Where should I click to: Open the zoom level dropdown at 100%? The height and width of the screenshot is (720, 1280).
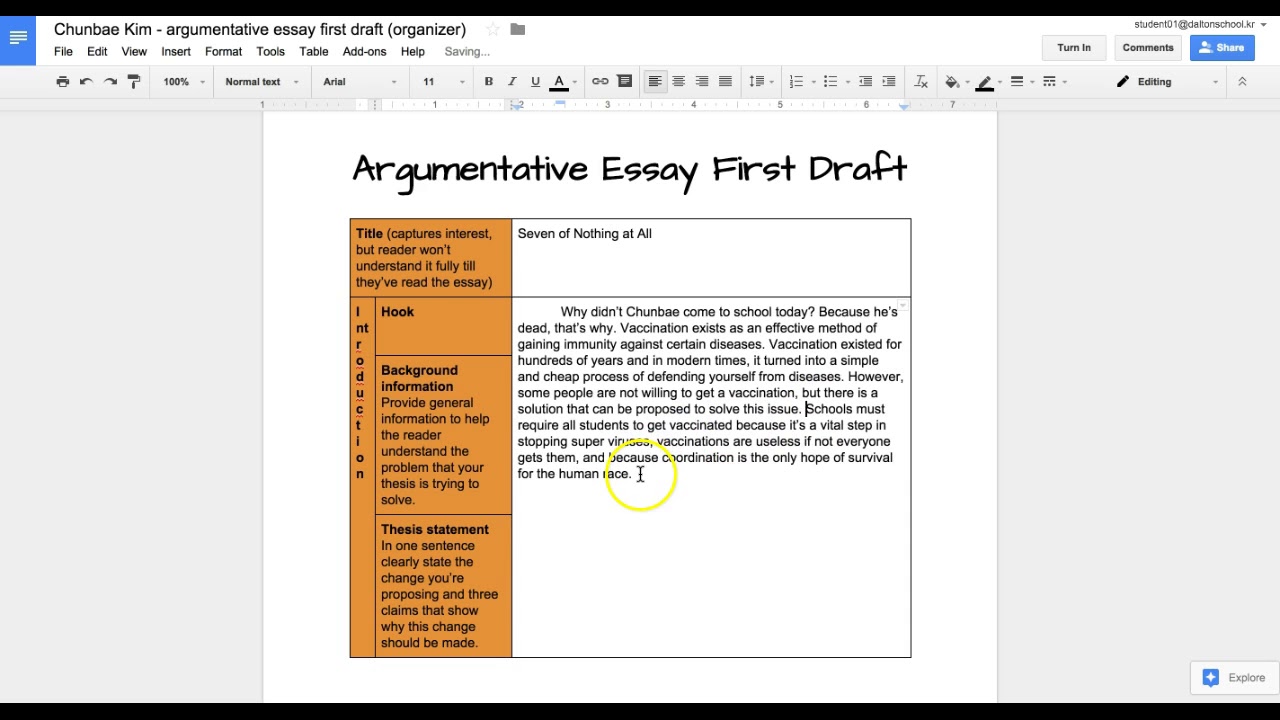pyautogui.click(x=184, y=82)
